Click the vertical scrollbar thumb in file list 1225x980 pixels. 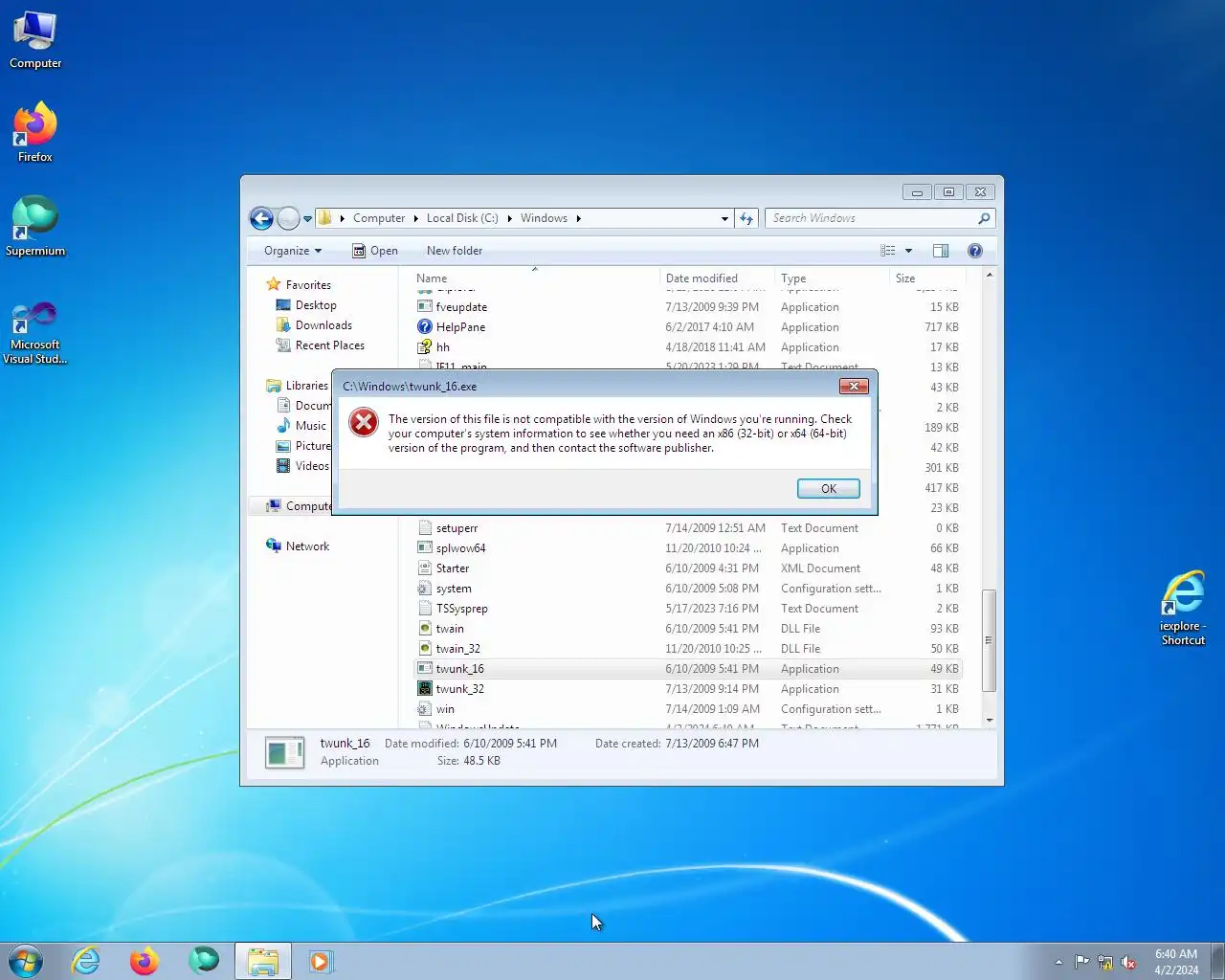pyautogui.click(x=990, y=640)
